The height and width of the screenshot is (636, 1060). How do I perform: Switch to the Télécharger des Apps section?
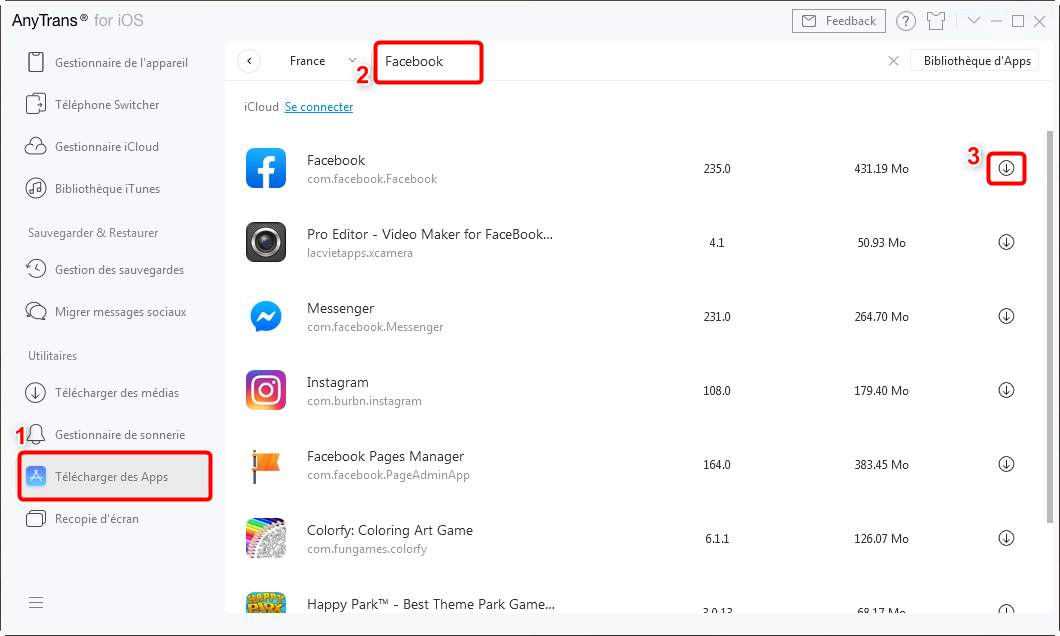(112, 476)
